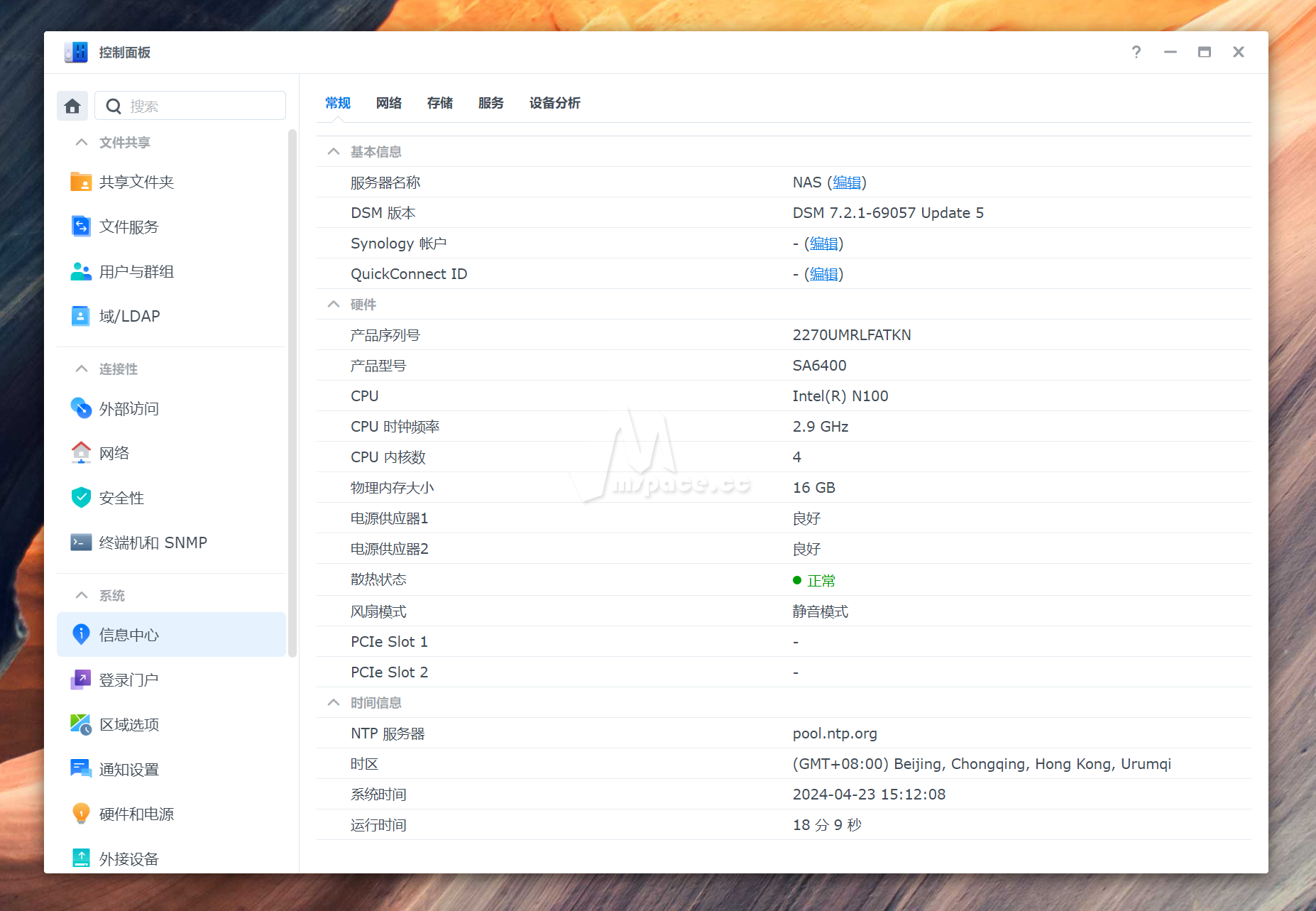Click edit link for QuickConnect ID
This screenshot has width=1316, height=911.
click(x=823, y=274)
